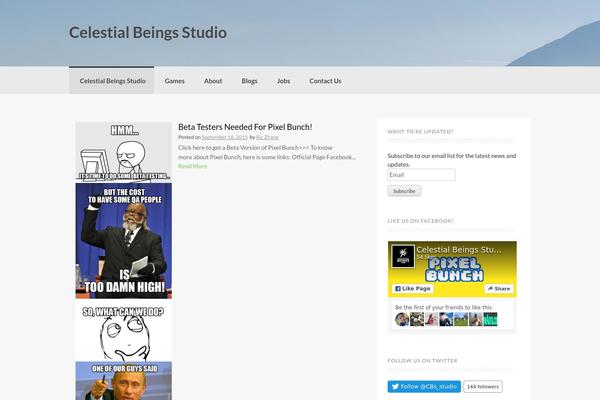This screenshot has height=400, width=600.
Task: Open the Beta Testers Needed post title
Action: click(245, 127)
